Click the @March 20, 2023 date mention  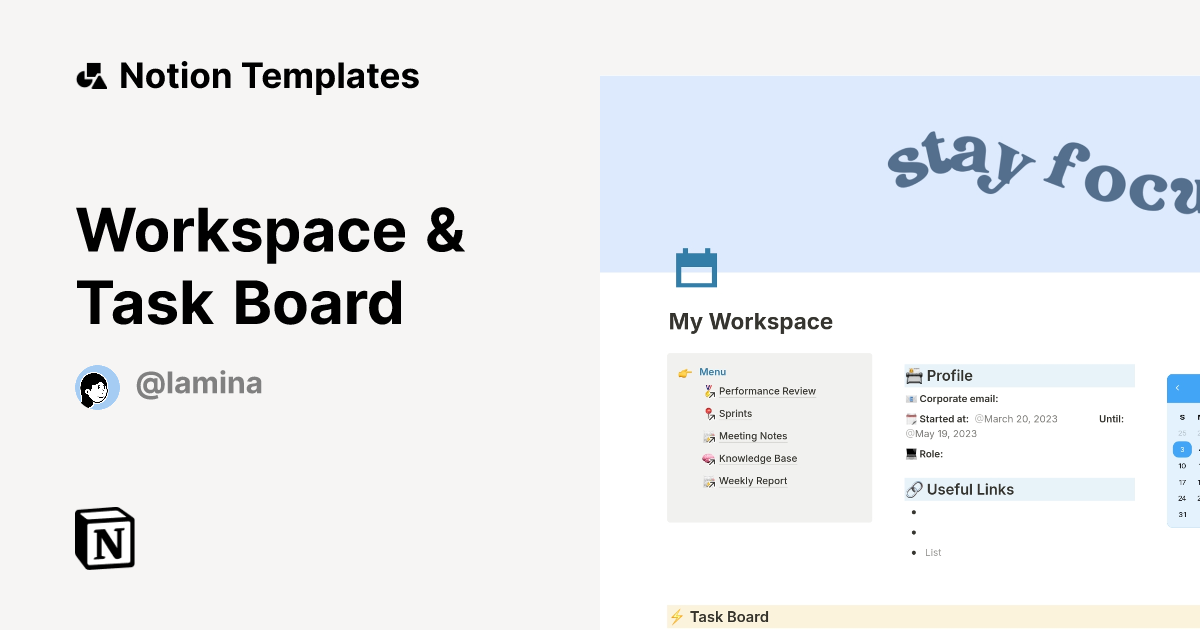point(1016,419)
